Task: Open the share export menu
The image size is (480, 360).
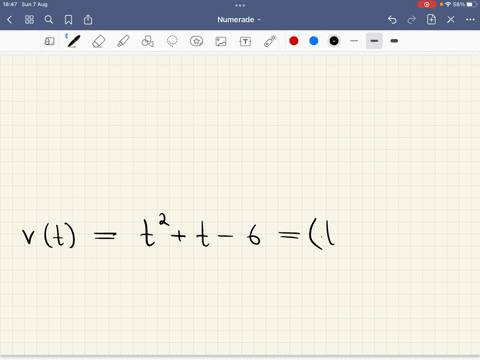Action: coord(88,20)
